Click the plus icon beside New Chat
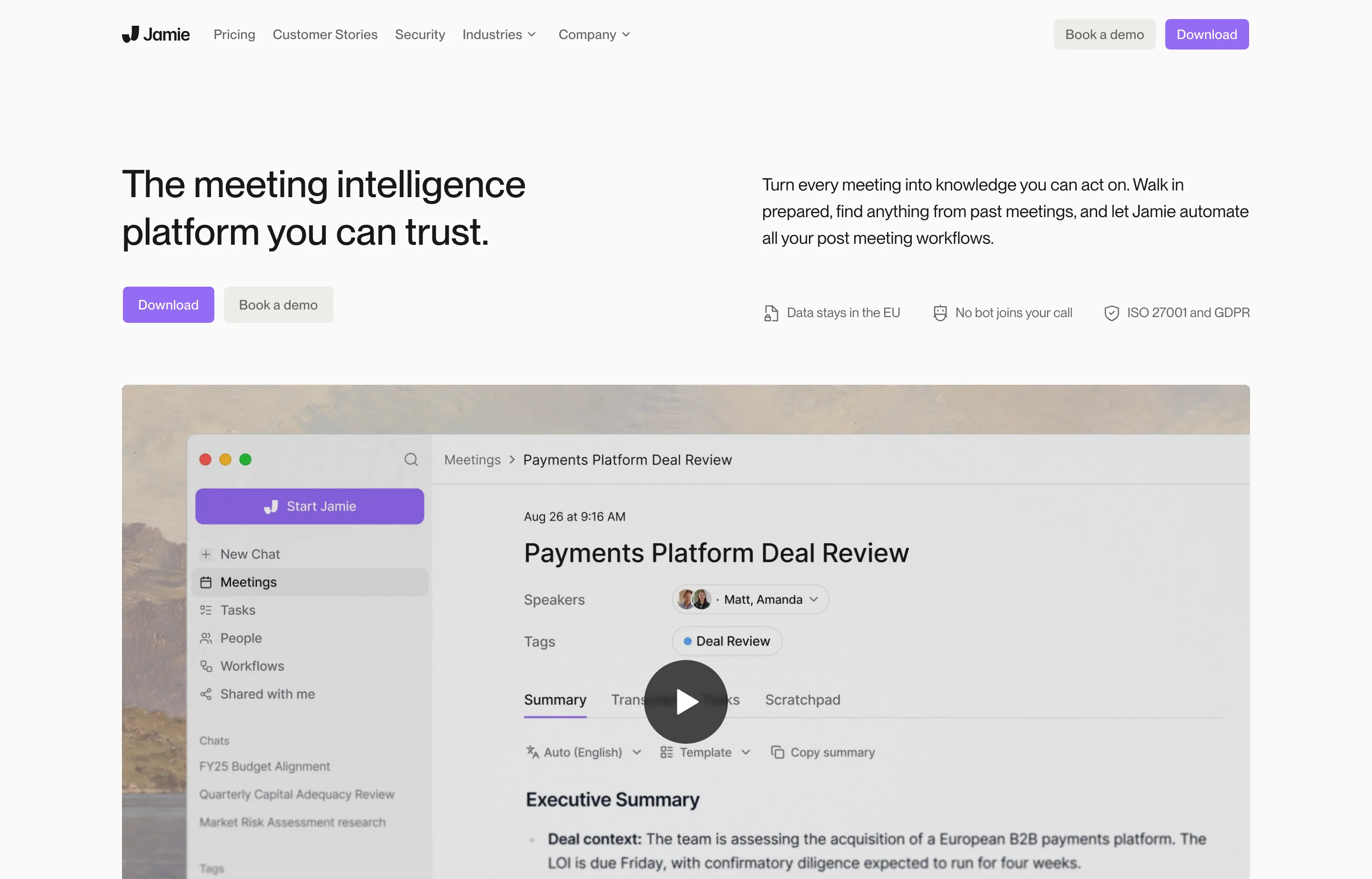The image size is (1372, 879). [206, 554]
